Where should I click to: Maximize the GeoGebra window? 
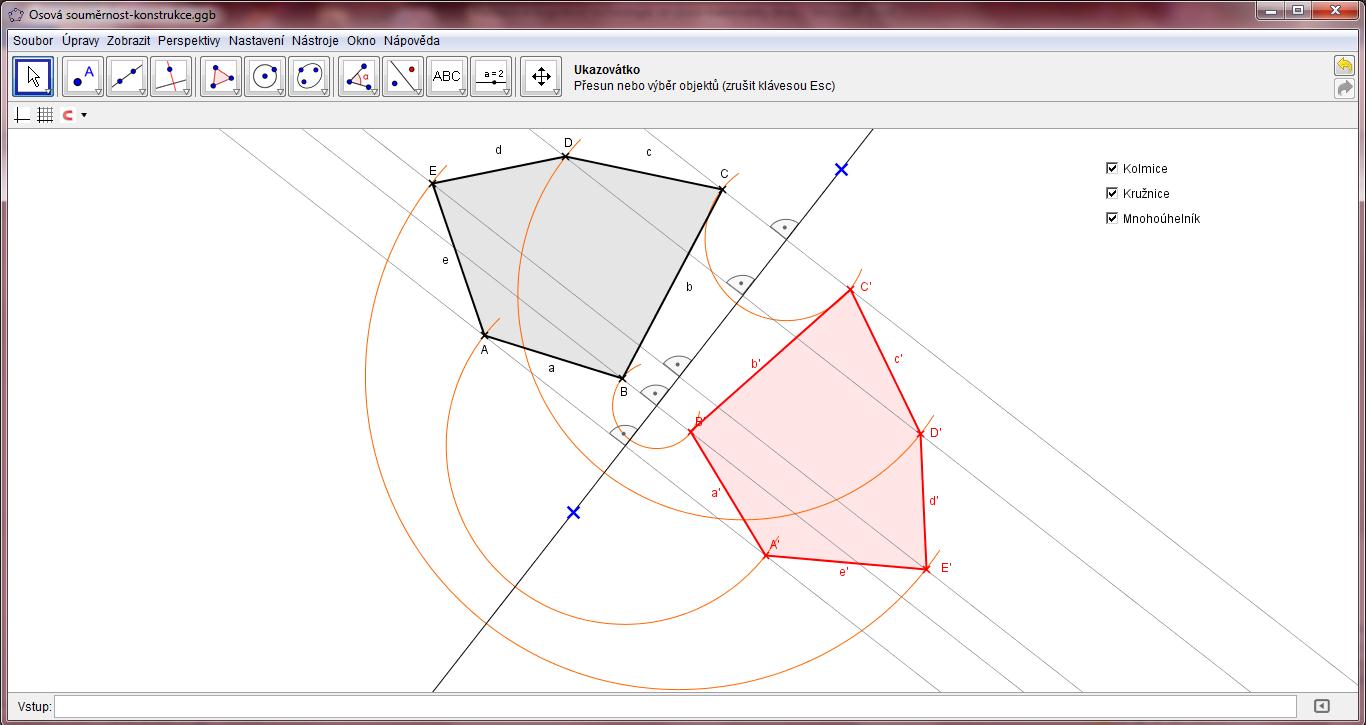[1299, 11]
